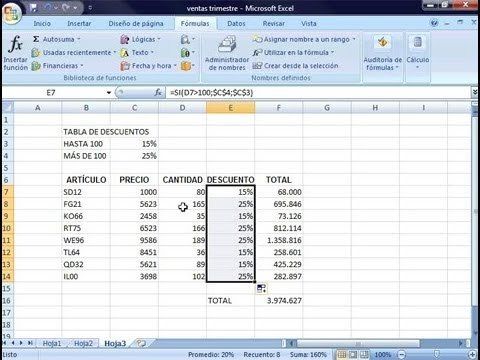
Task: Open the Administrador de nombres
Action: click(227, 53)
